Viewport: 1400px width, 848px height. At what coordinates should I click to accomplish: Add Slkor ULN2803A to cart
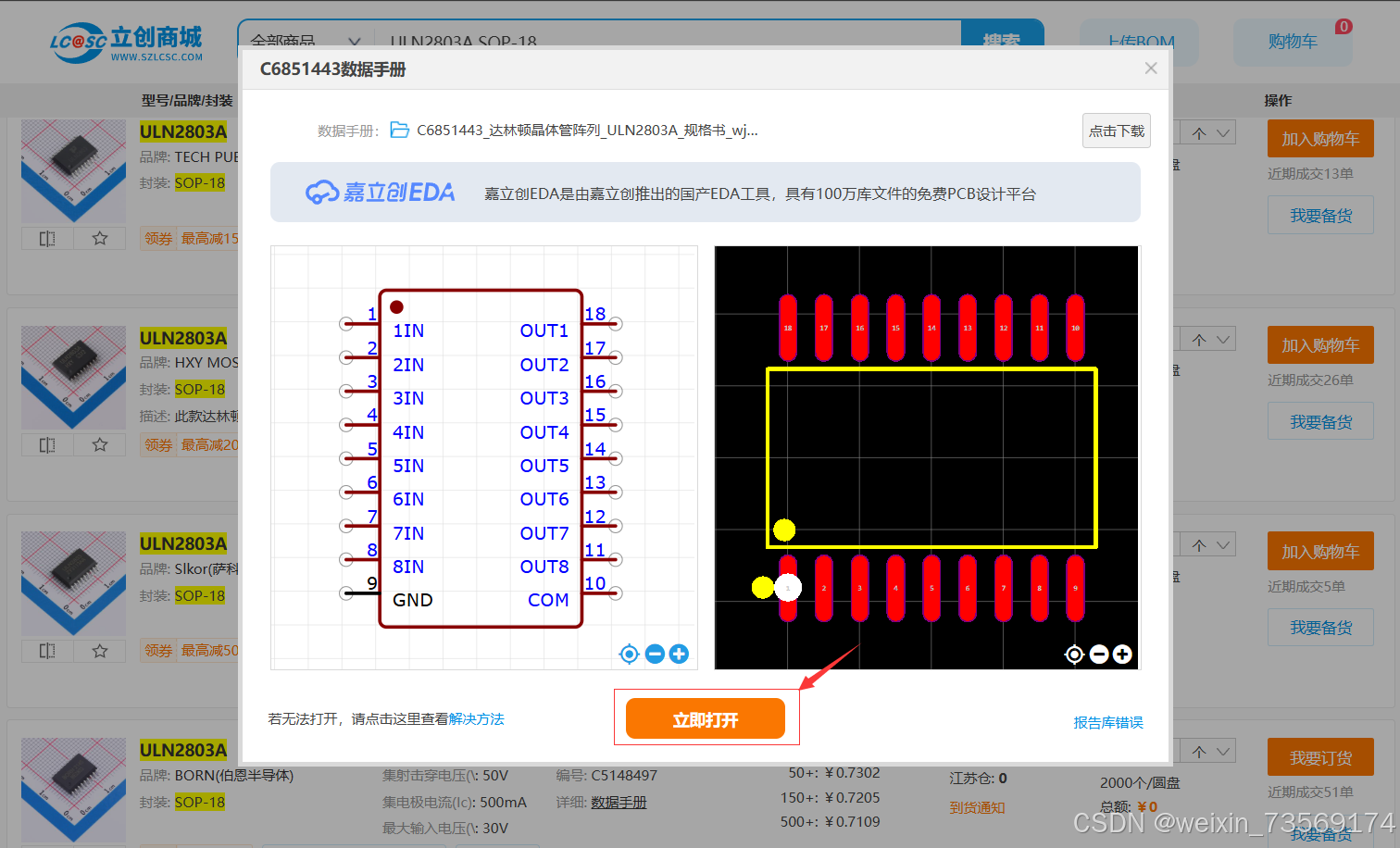[1320, 552]
